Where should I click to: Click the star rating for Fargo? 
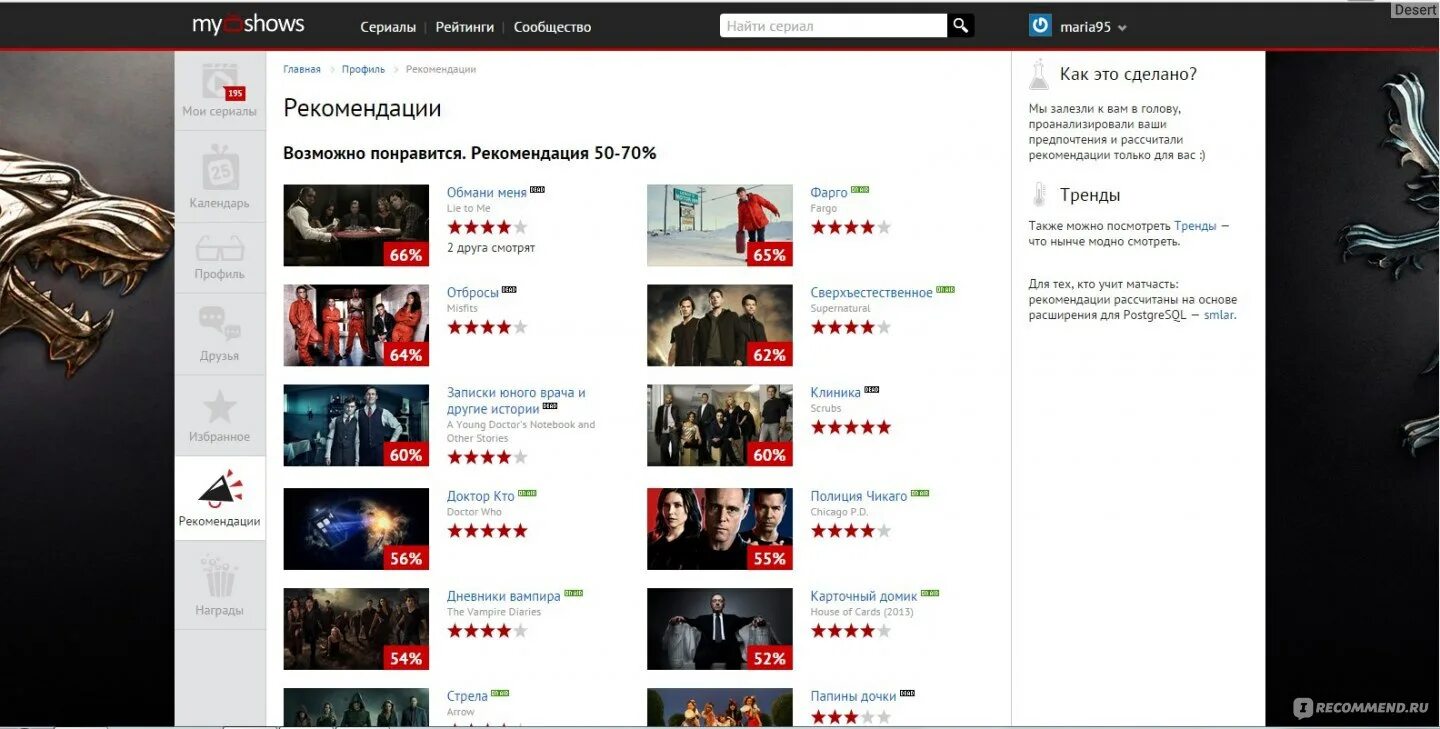click(851, 227)
